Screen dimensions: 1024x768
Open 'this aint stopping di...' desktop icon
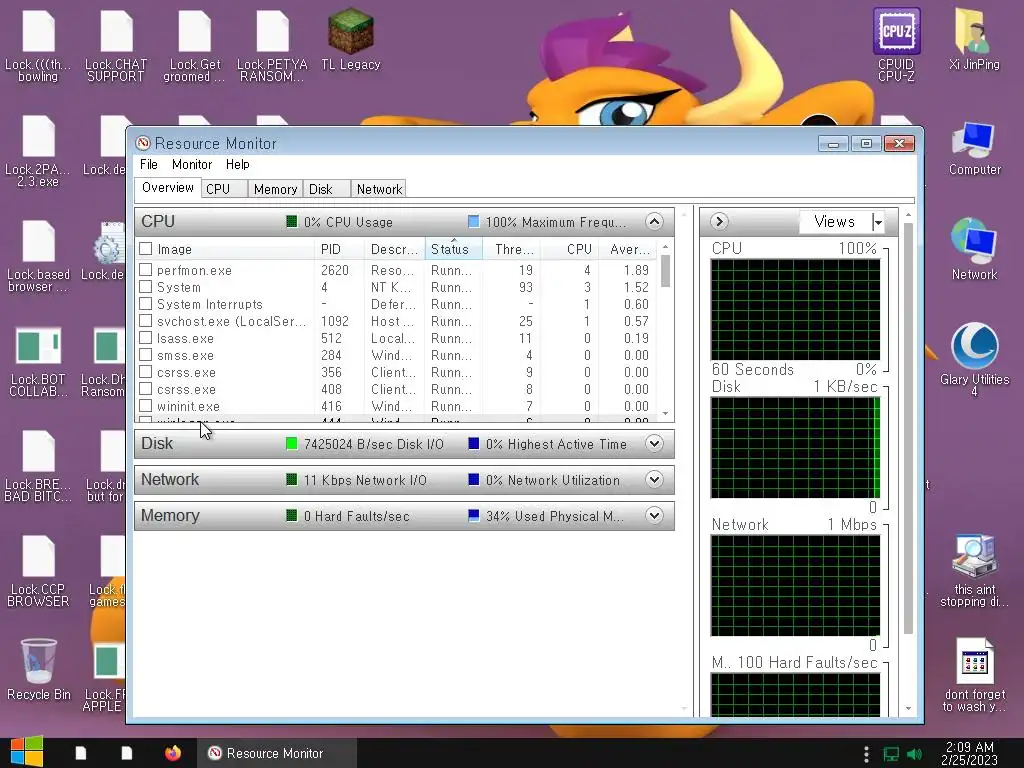pos(974,570)
